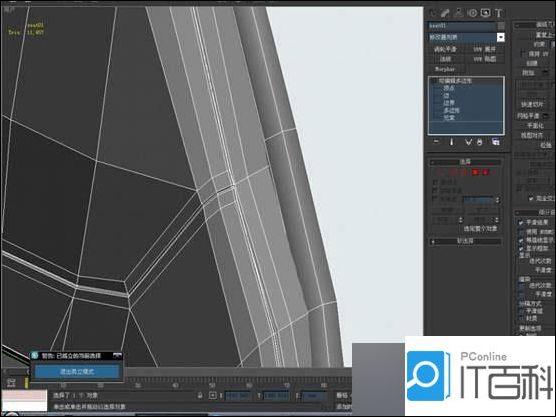This screenshot has width=556, height=417.
Task: Click the Y coordinate input field
Action: (x=276, y=396)
